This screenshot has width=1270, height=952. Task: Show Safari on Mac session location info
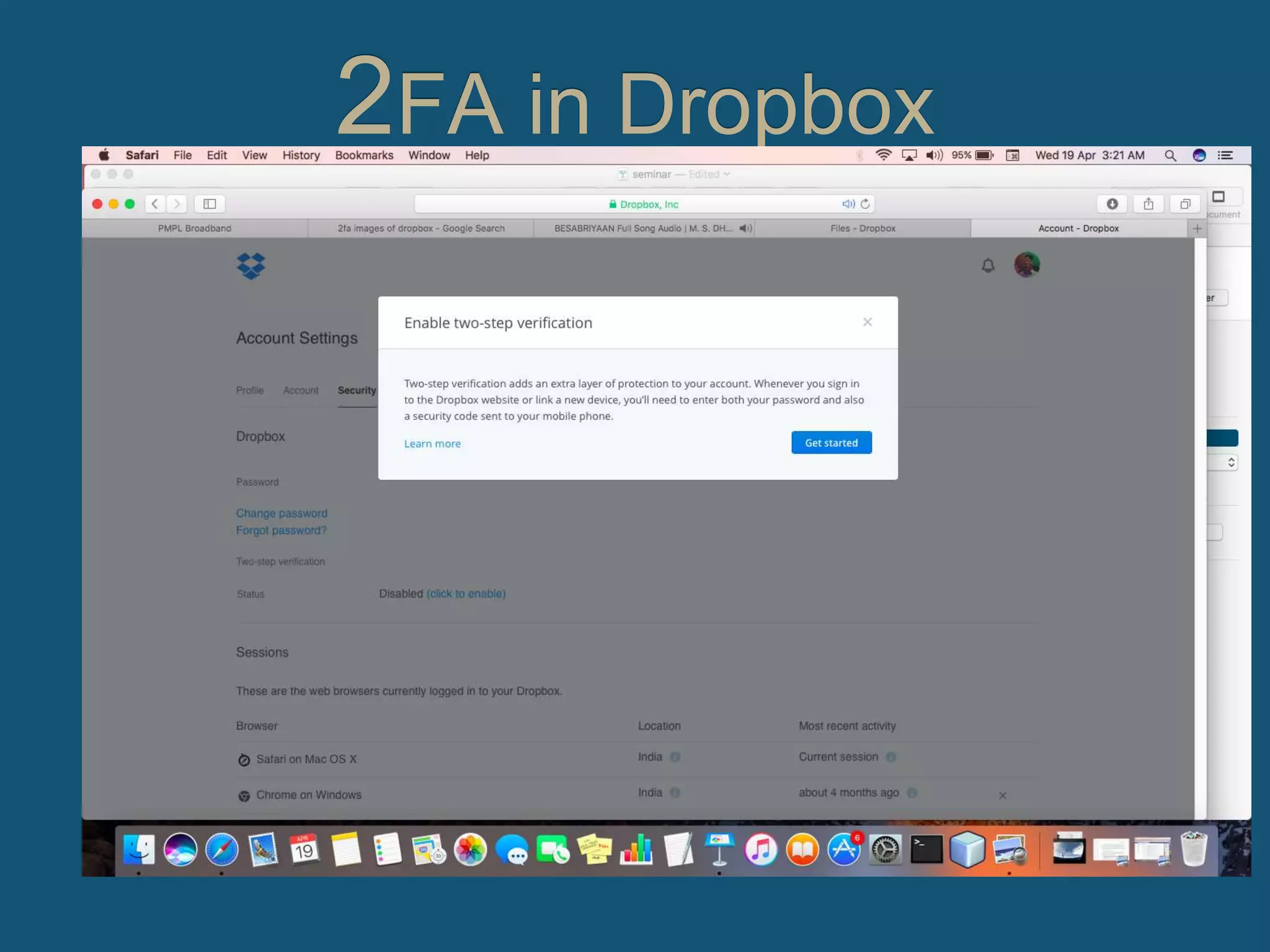tap(675, 757)
